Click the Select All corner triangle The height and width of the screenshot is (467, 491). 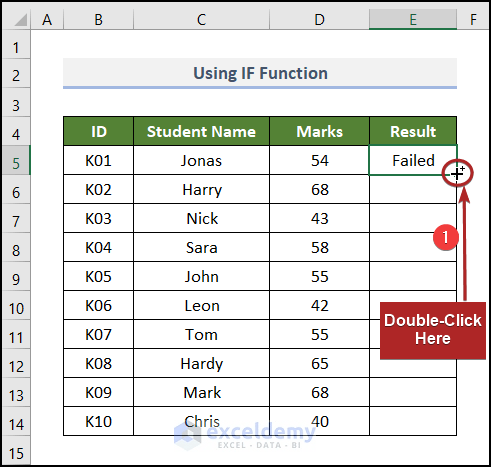(21, 20)
